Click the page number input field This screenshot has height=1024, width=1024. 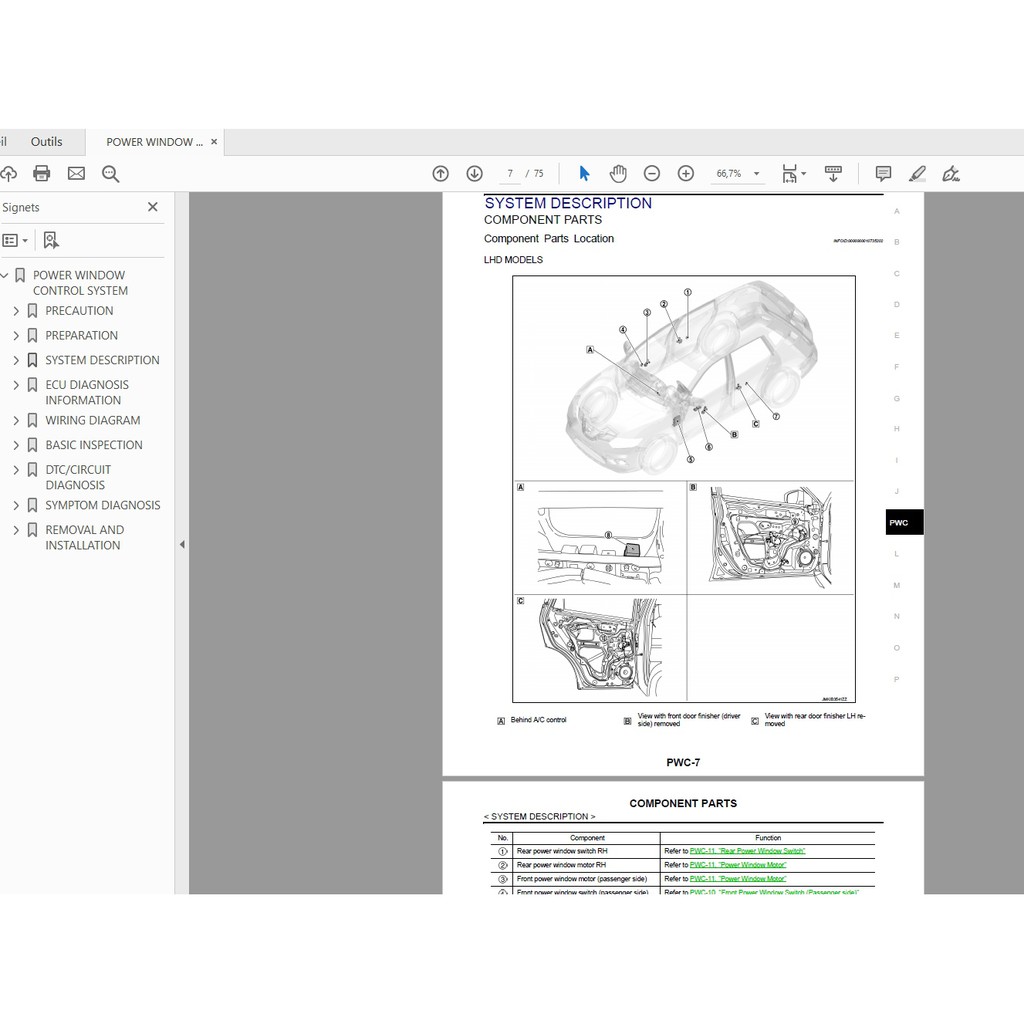click(510, 174)
